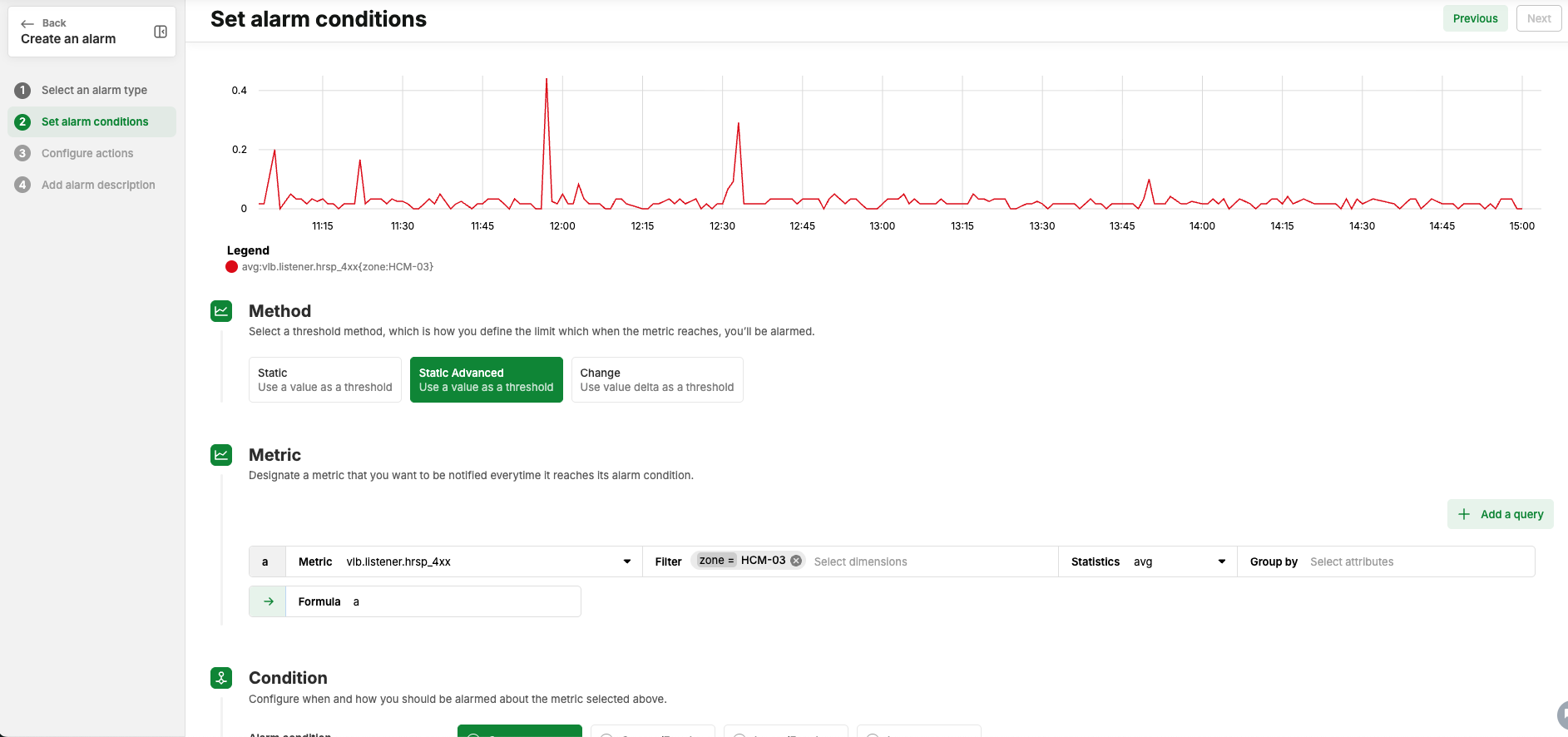
Task: Click the '0.2' y-axis value
Action: 240,150
